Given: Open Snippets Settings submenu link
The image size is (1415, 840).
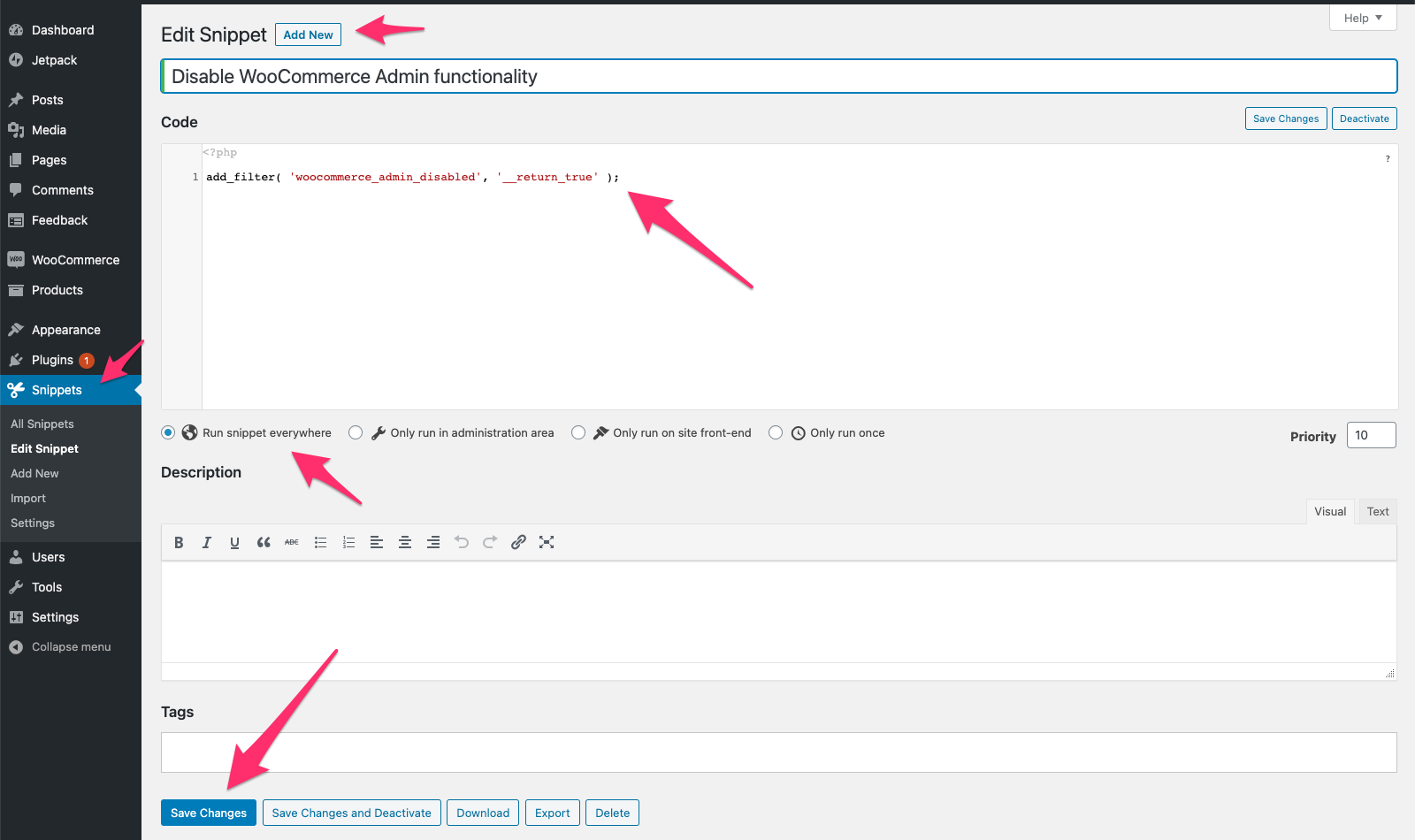Looking at the screenshot, I should 33,523.
